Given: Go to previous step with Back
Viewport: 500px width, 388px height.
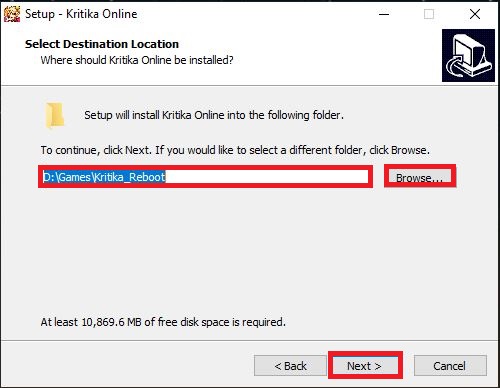Looking at the screenshot, I should tap(290, 366).
